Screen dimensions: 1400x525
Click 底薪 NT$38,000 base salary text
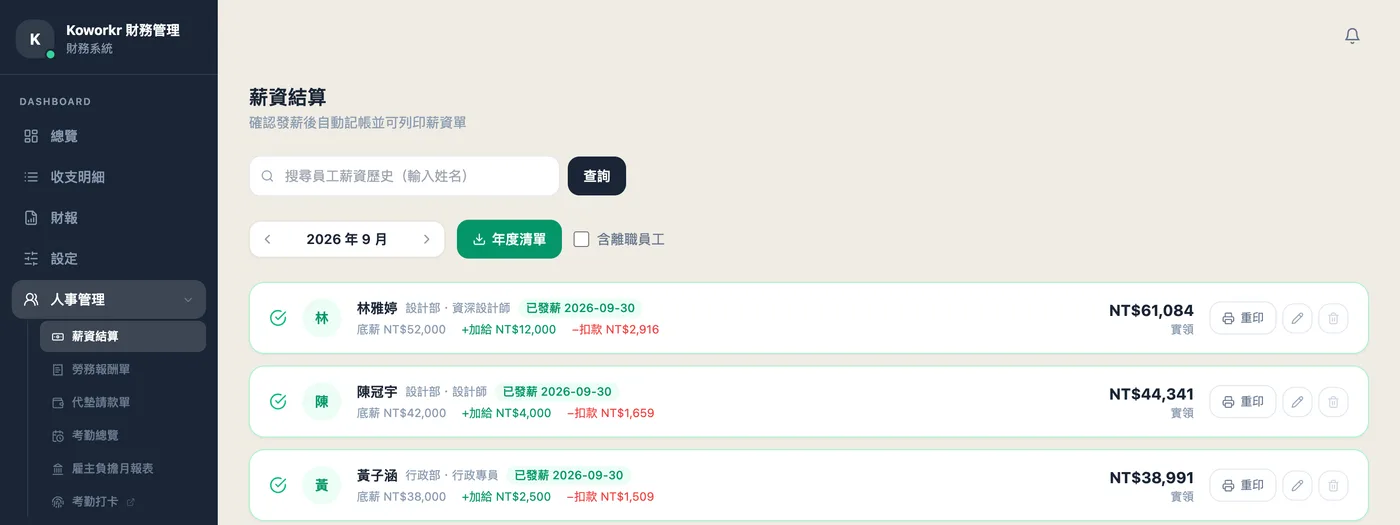point(401,496)
